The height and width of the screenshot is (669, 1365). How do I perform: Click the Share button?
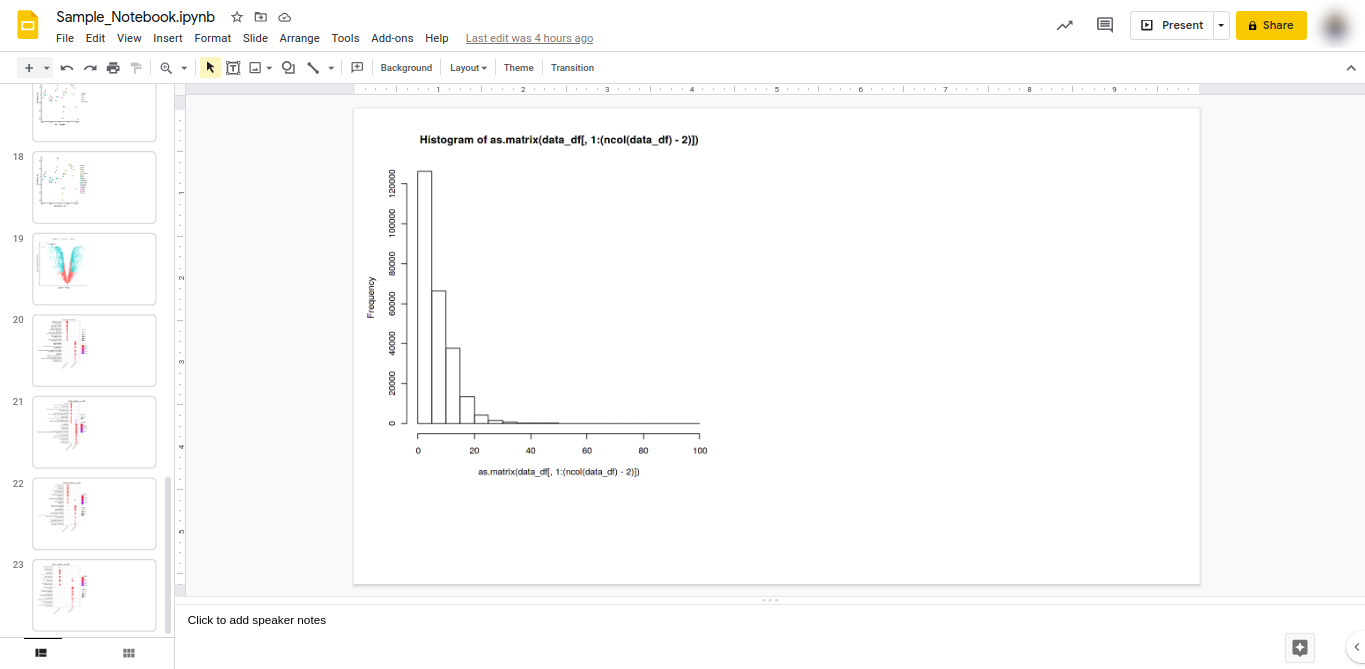click(x=1270, y=25)
